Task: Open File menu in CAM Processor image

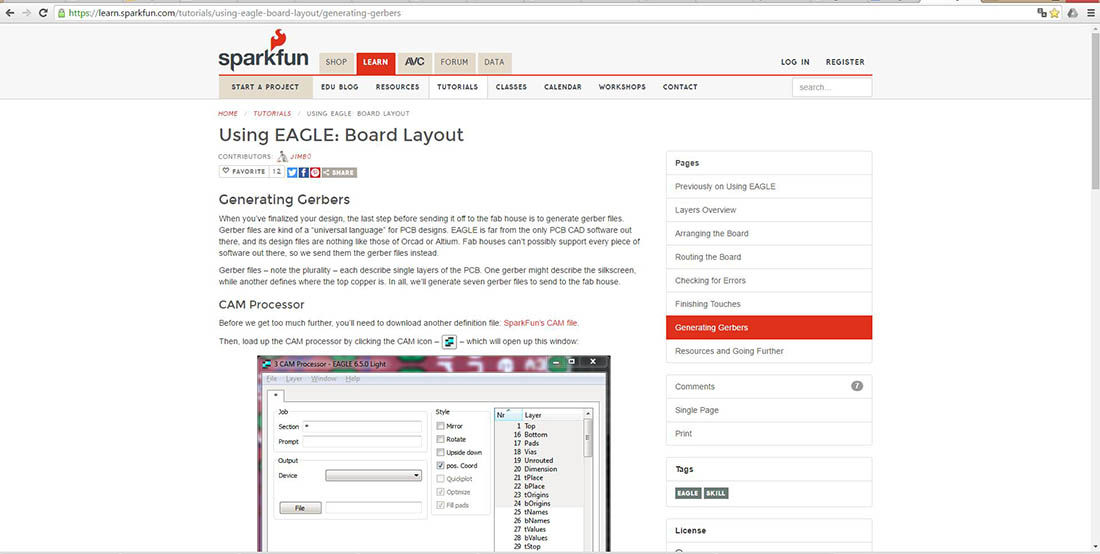Action: pos(271,379)
